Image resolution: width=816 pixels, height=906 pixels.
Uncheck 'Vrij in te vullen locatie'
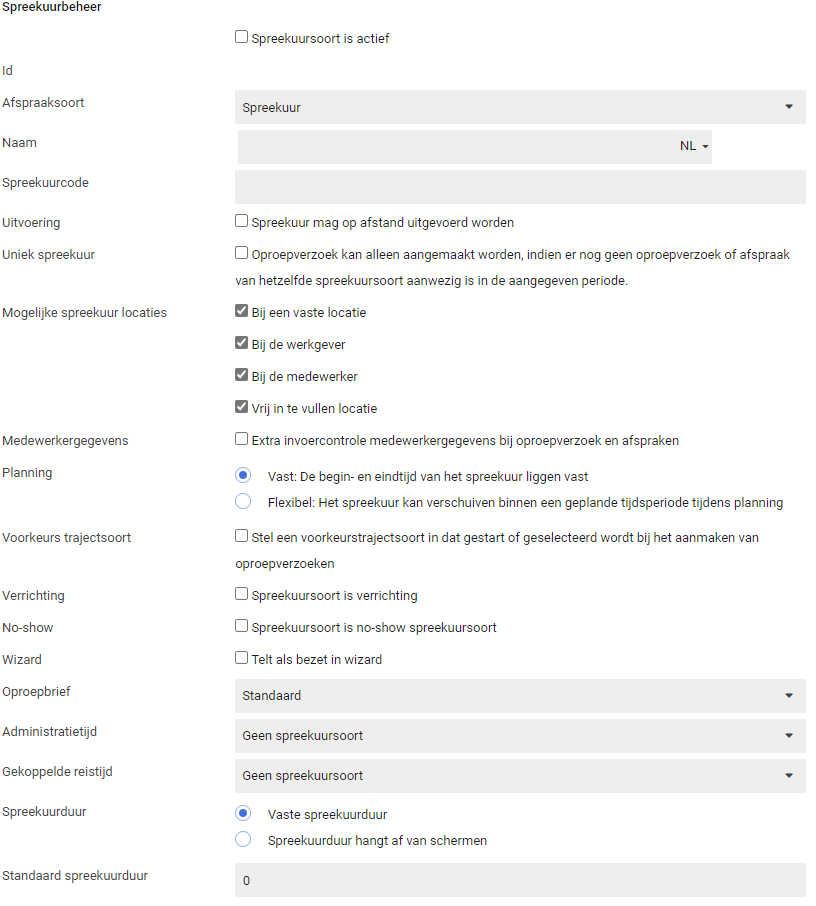tap(241, 407)
